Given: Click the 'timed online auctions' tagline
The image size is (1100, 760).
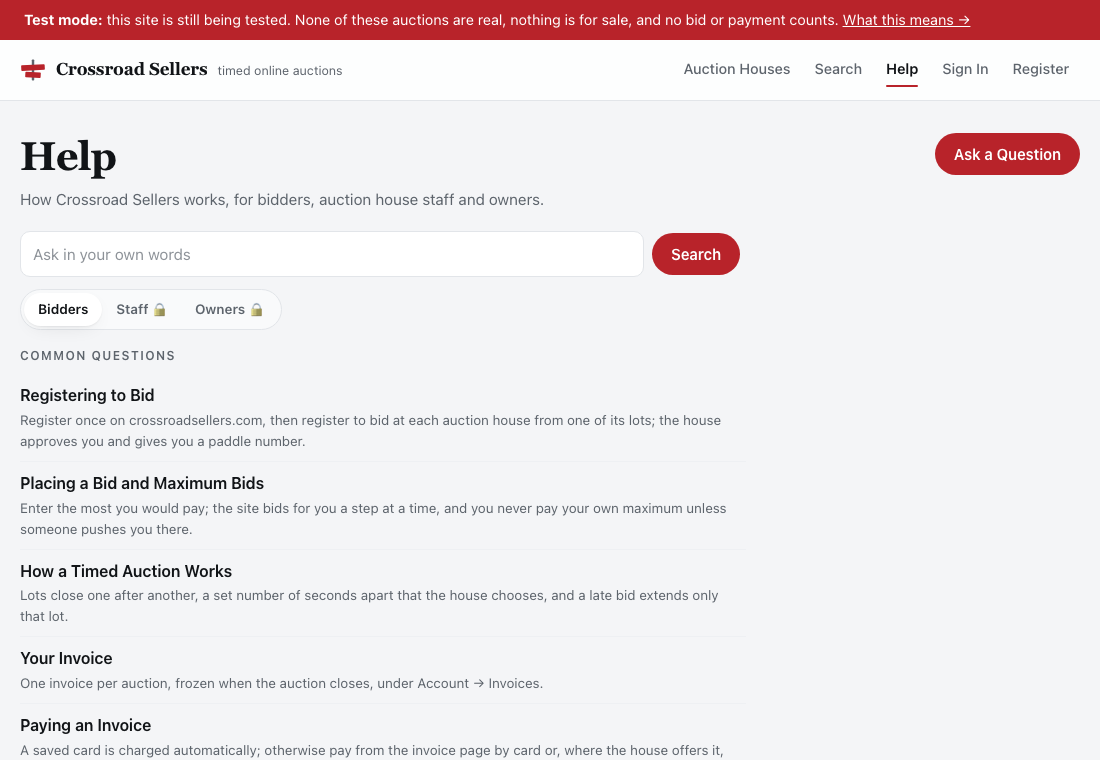Looking at the screenshot, I should 280,71.
